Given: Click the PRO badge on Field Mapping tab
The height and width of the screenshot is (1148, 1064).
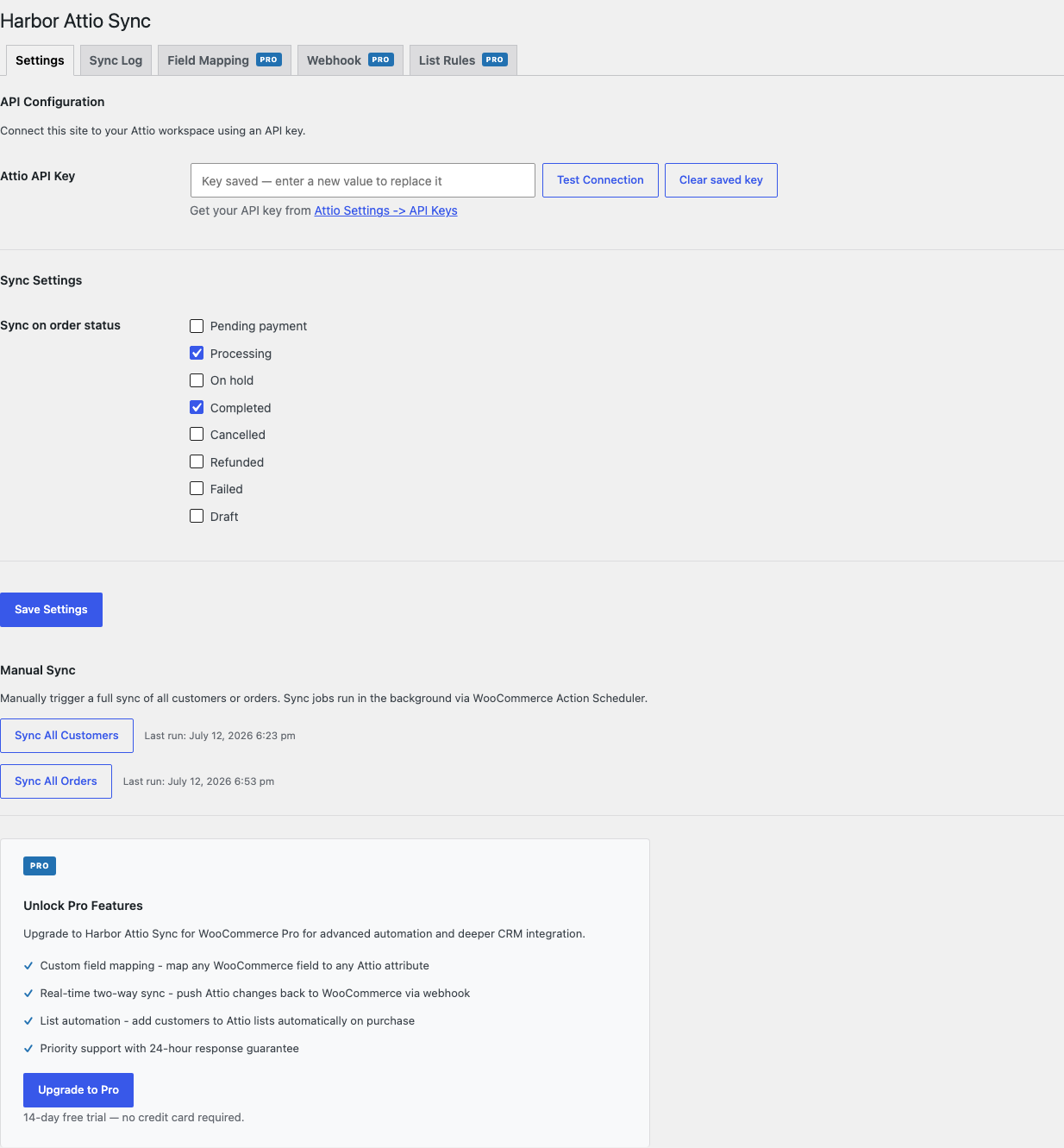Looking at the screenshot, I should [269, 60].
